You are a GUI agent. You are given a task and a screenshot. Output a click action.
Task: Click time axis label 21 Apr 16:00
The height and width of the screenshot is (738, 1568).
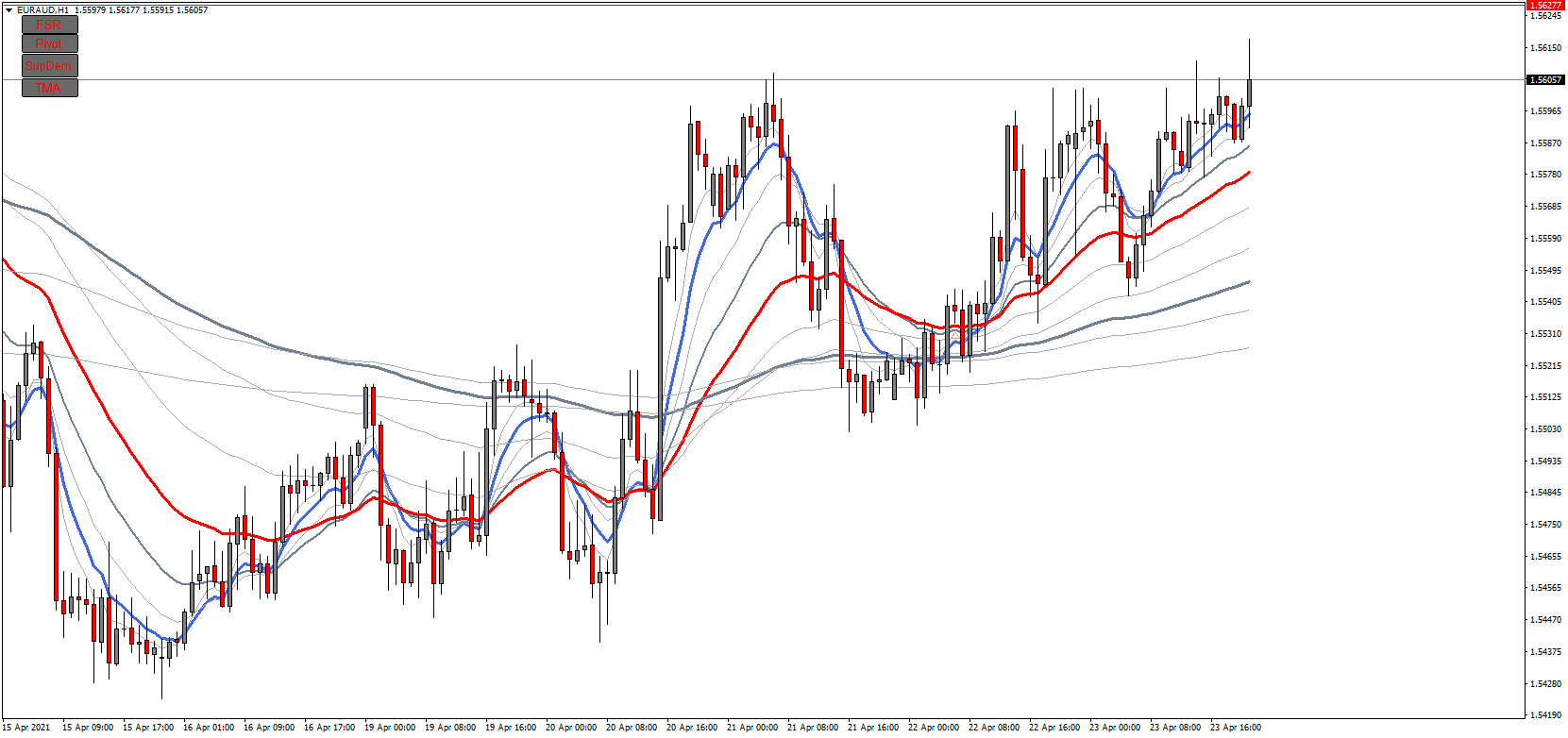click(873, 728)
